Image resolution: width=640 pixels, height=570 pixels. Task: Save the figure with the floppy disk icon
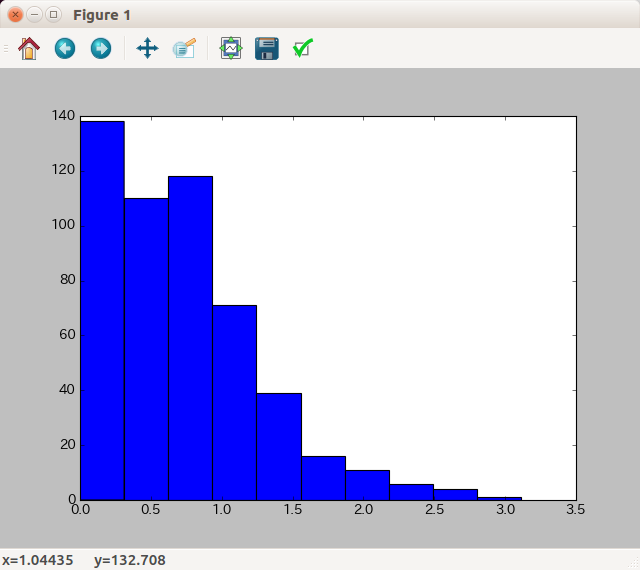tap(266, 48)
